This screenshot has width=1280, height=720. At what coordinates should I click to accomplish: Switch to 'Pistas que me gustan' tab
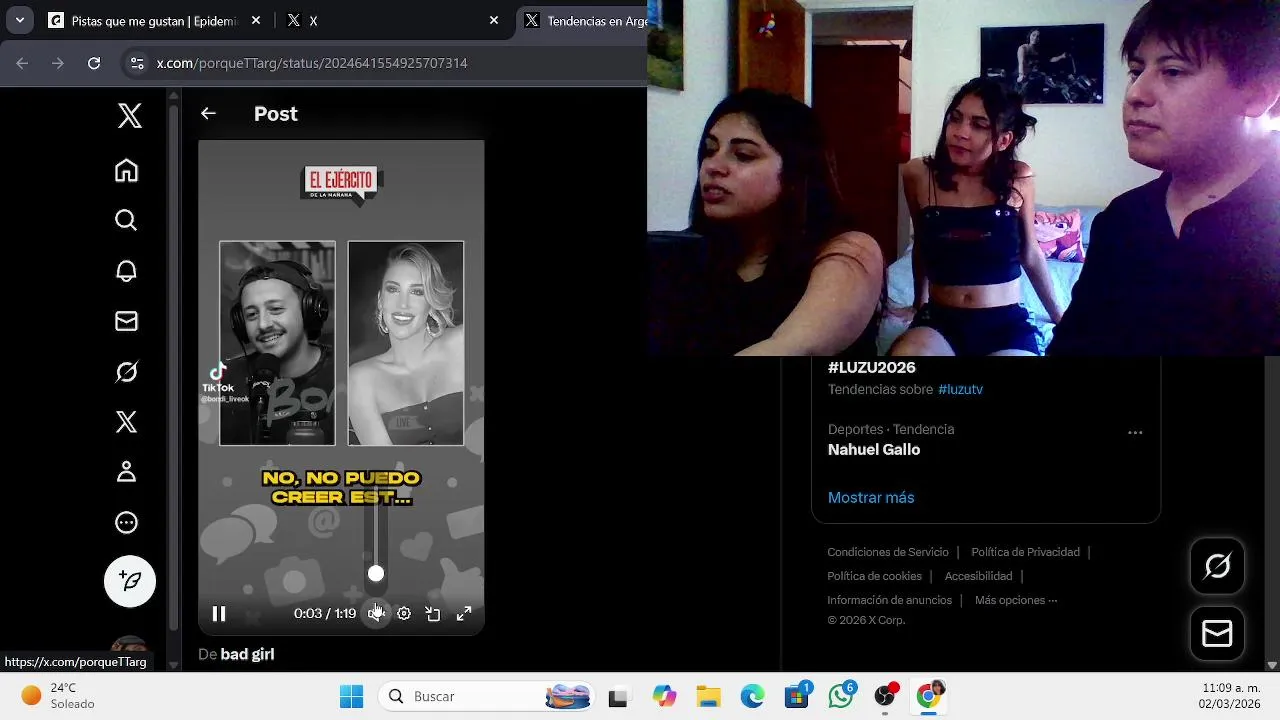click(x=155, y=20)
